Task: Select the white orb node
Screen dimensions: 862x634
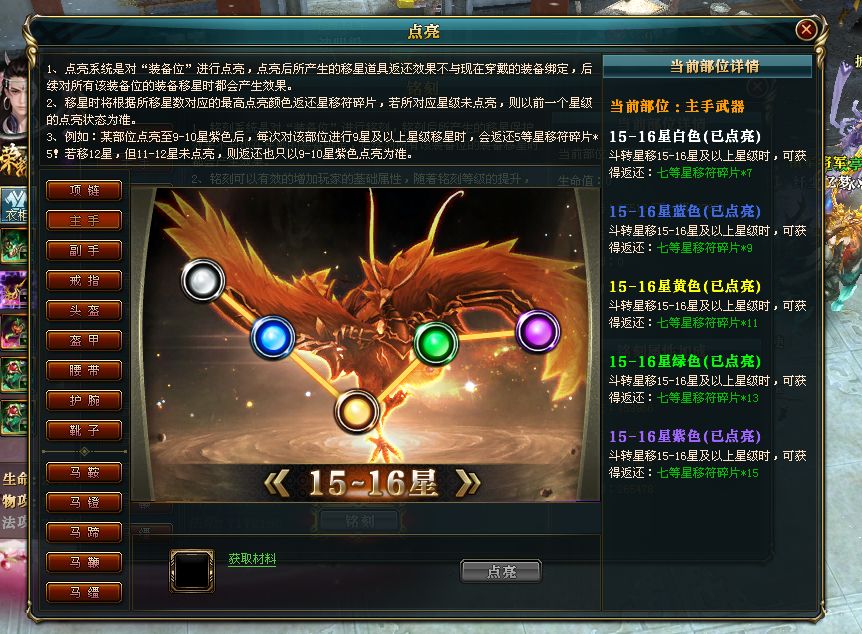Action: pos(203,280)
